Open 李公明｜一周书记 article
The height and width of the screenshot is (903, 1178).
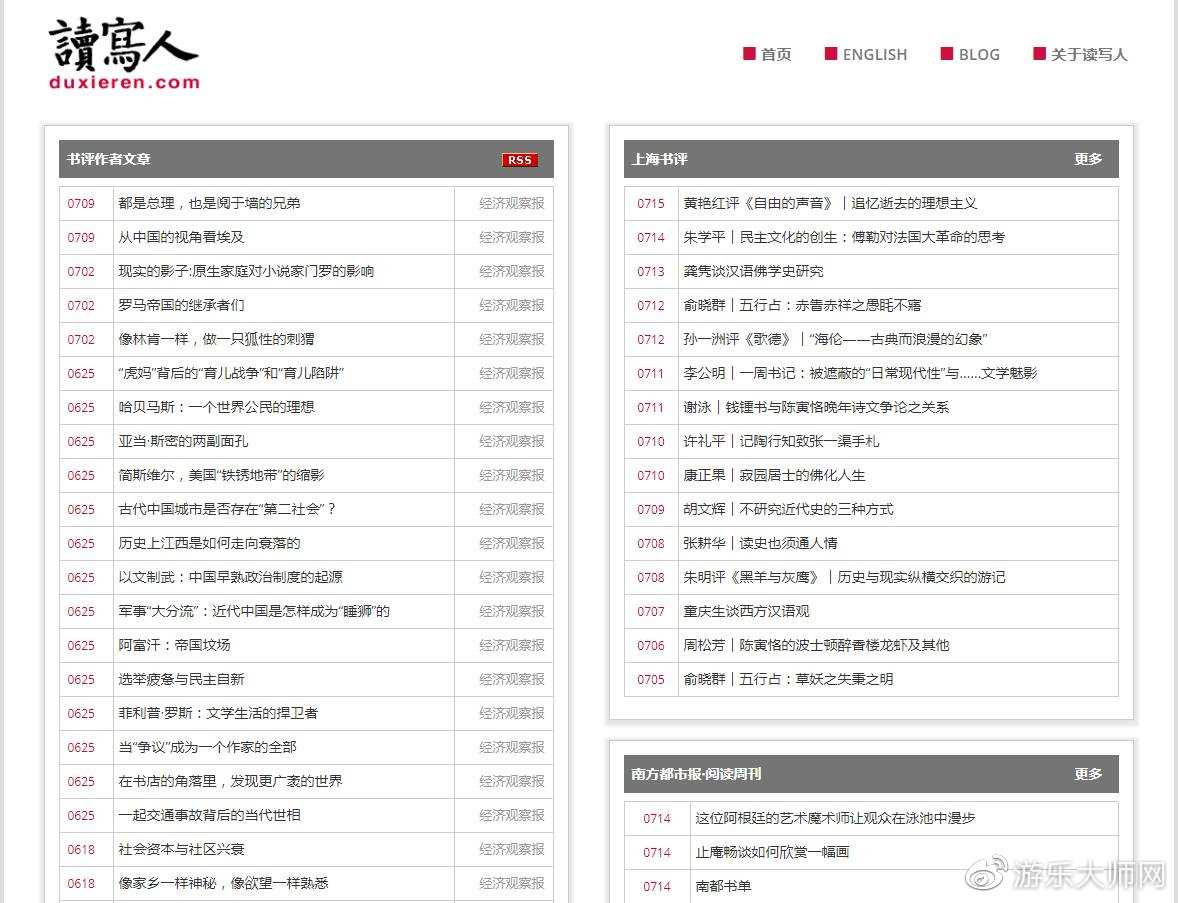tap(860, 373)
